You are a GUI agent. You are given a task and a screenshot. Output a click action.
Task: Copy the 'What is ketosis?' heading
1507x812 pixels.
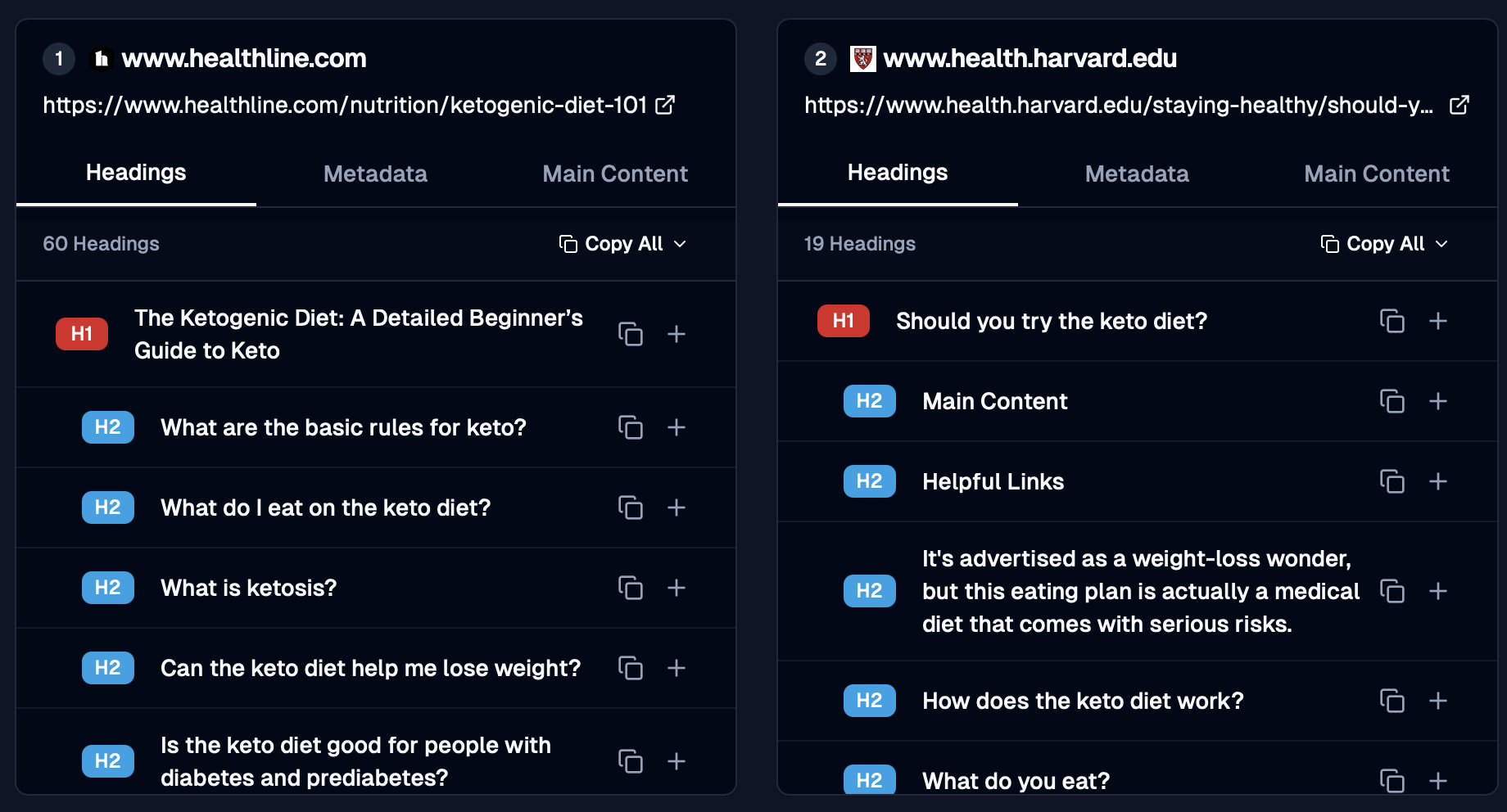click(630, 588)
